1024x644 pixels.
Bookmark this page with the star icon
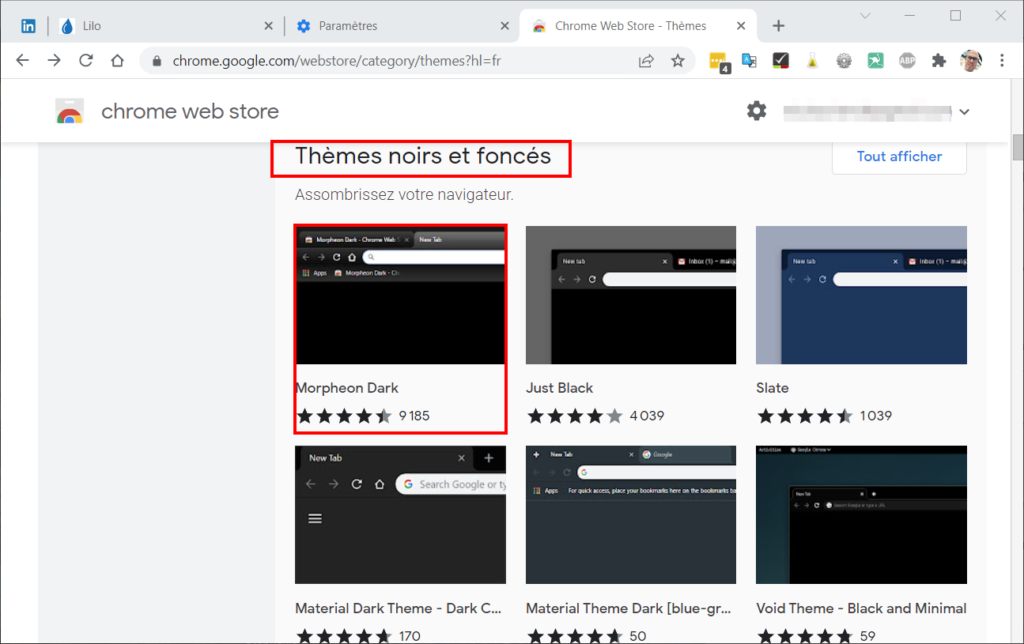678,61
